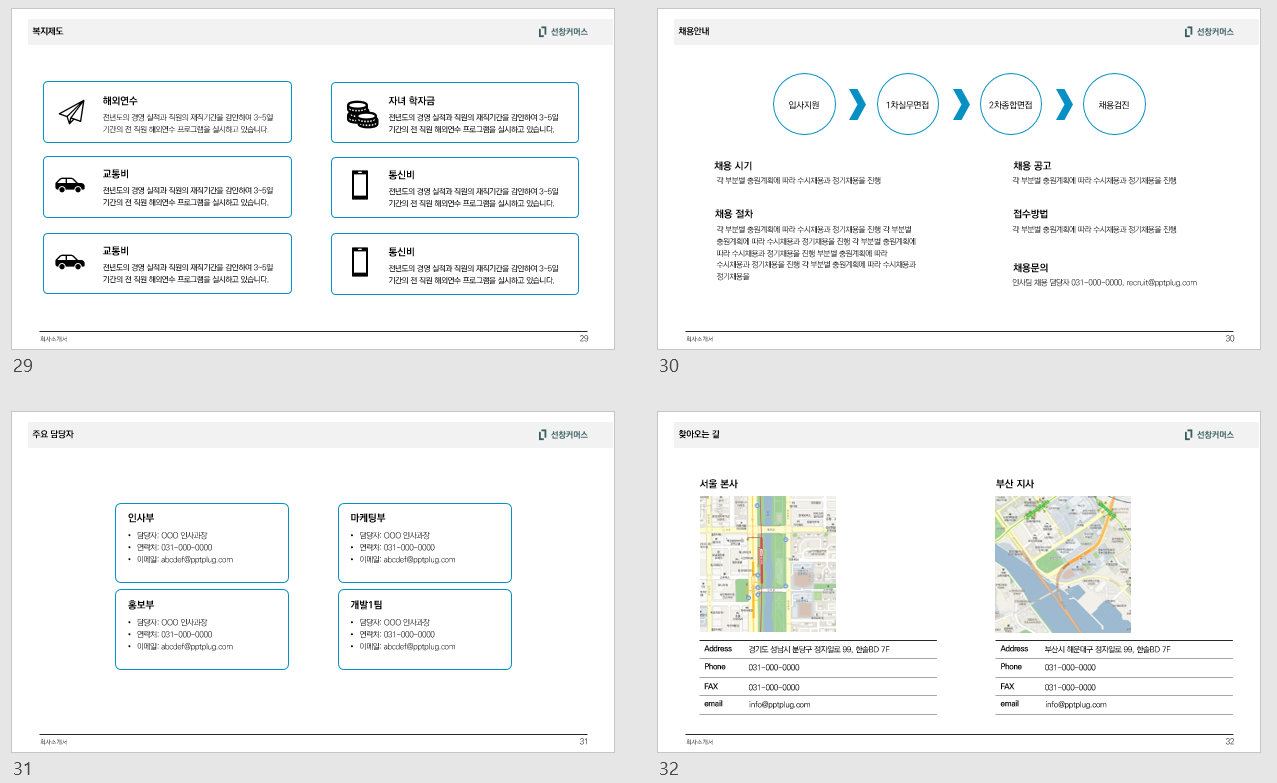Screen dimensions: 1277x783
Task: Click the 해외연수 heading
Action: (x=120, y=101)
